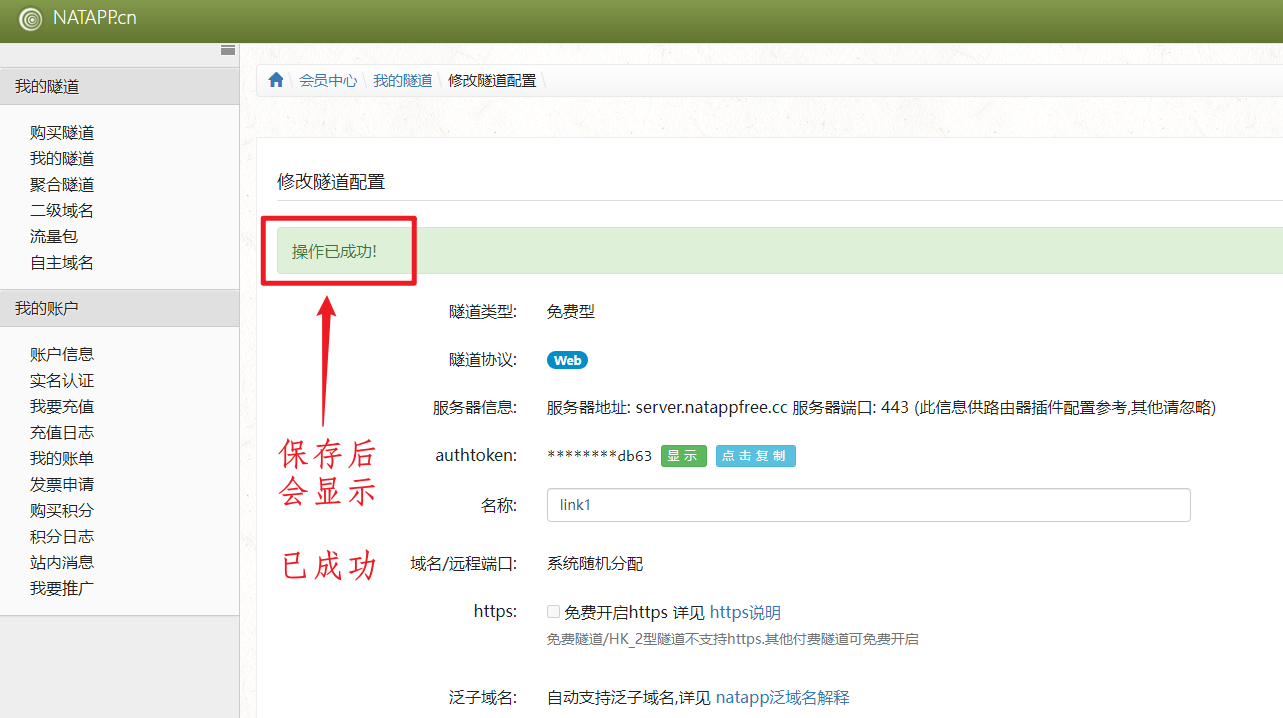The image size is (1283, 718).
Task: Click the 名称 input field containing link1
Action: click(x=868, y=505)
